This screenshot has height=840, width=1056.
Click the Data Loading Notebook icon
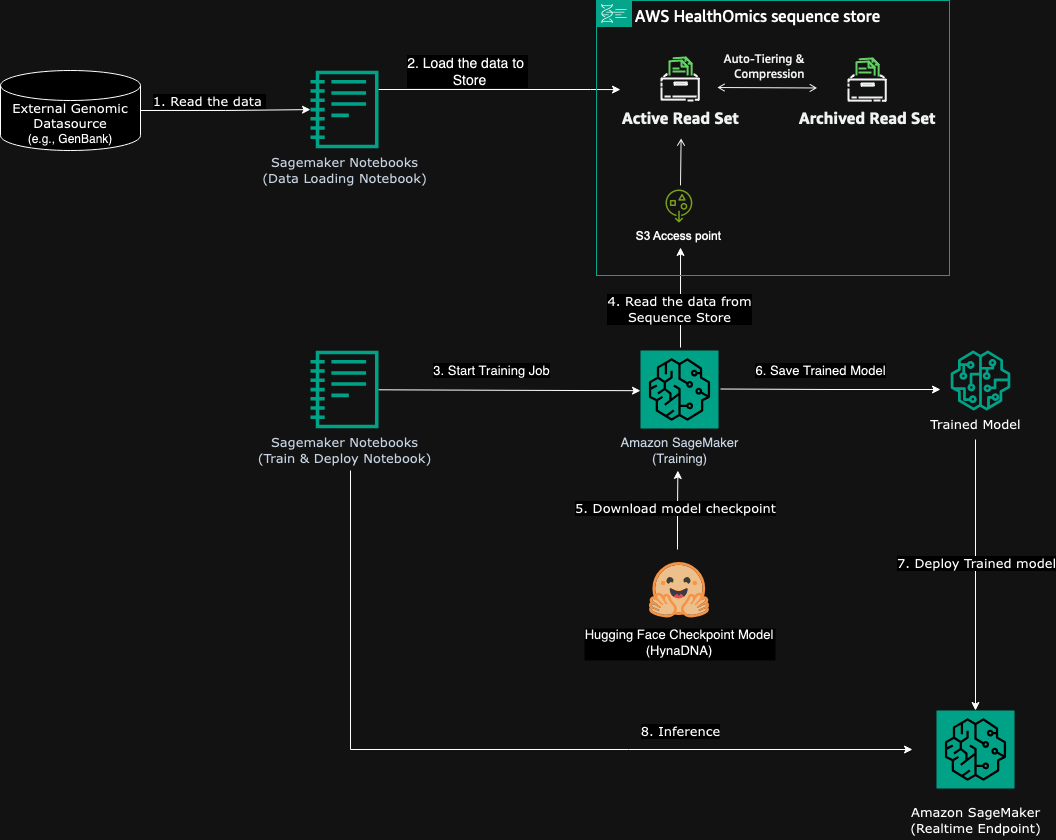point(344,110)
